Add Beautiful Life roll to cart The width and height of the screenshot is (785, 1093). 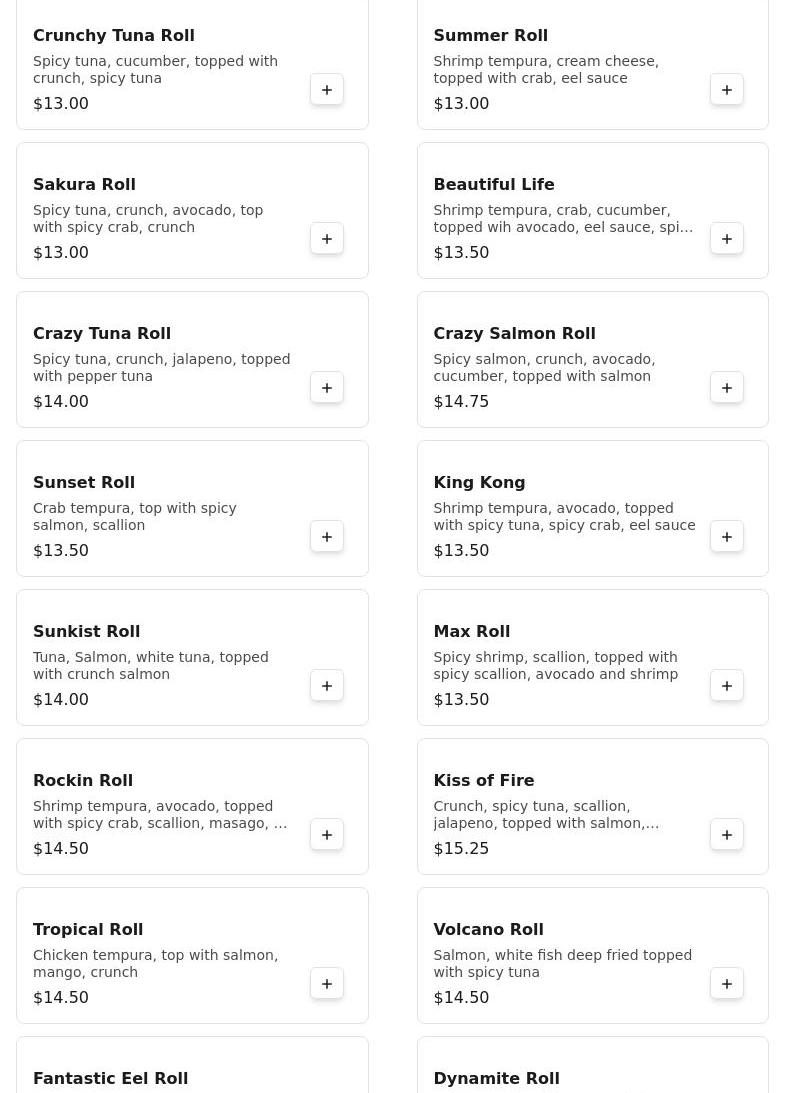click(x=727, y=239)
